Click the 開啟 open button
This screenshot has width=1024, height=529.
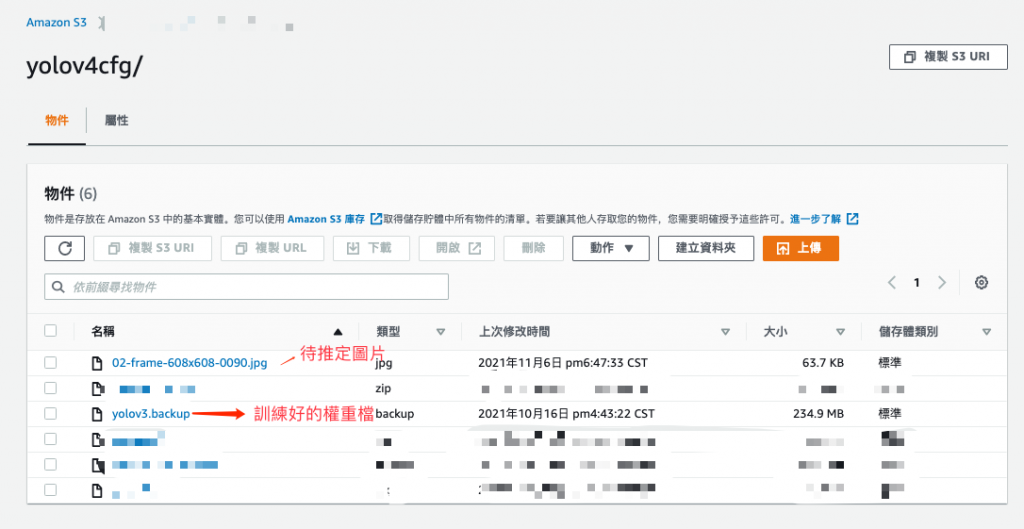[456, 248]
